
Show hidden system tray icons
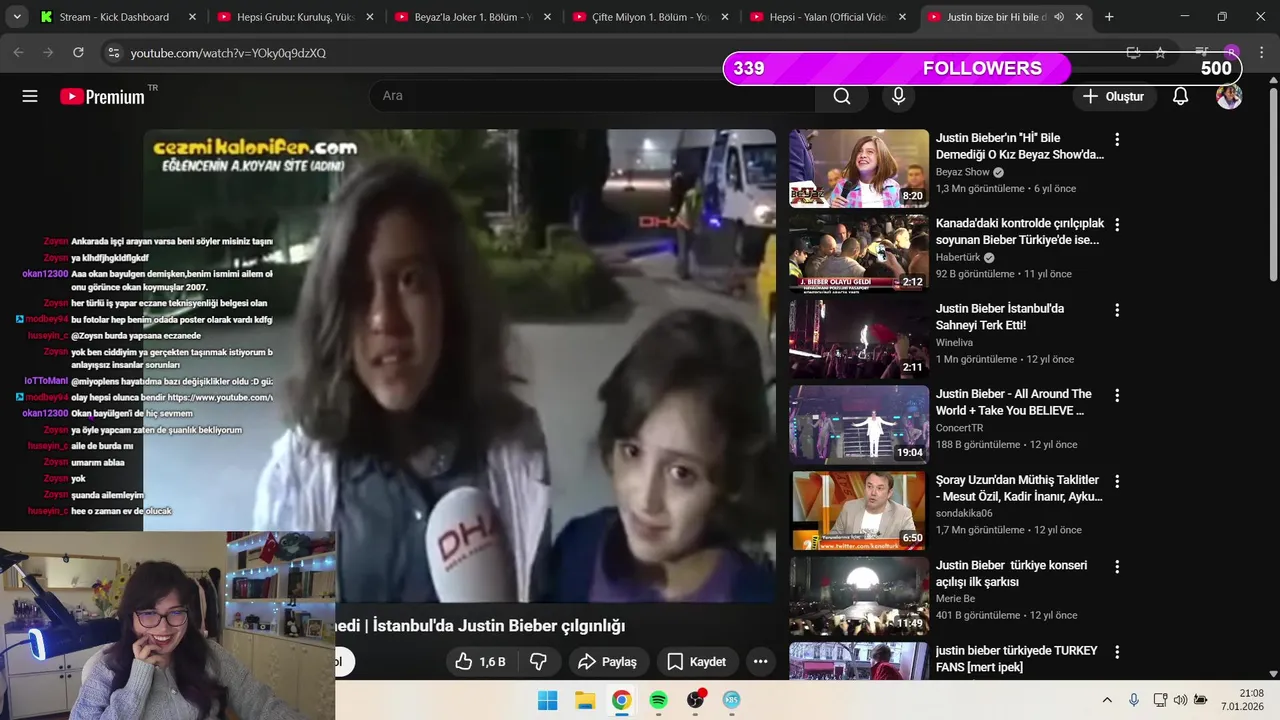point(1107,700)
